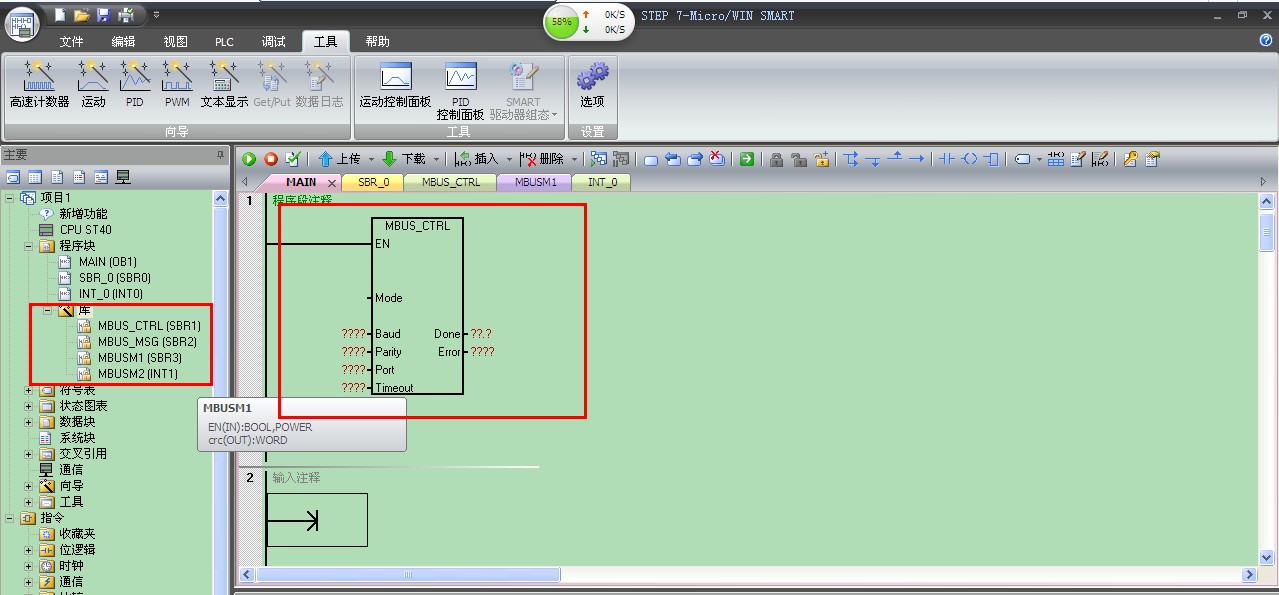1279x595 pixels.
Task: Collapse the 程序块 (Program Block) node
Action: coord(29,246)
